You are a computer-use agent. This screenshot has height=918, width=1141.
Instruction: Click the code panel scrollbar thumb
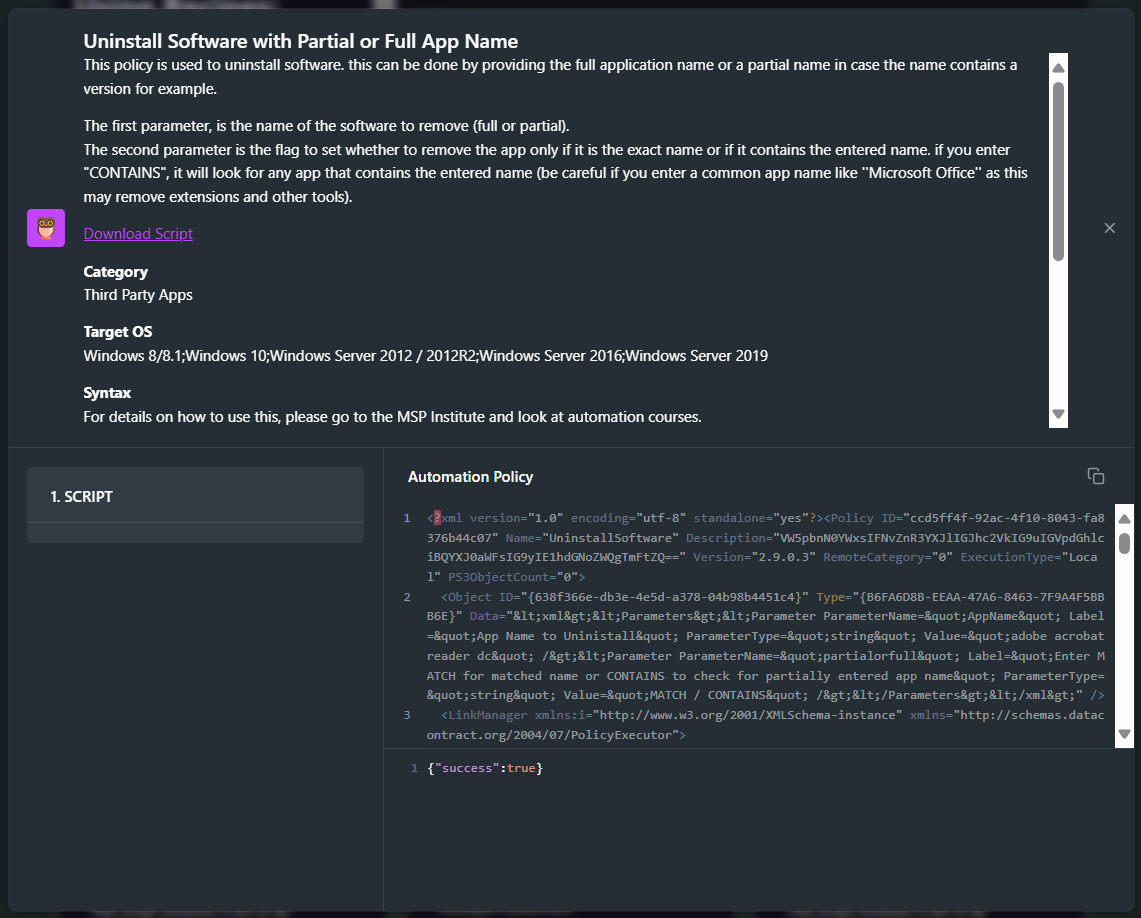pyautogui.click(x=1124, y=543)
